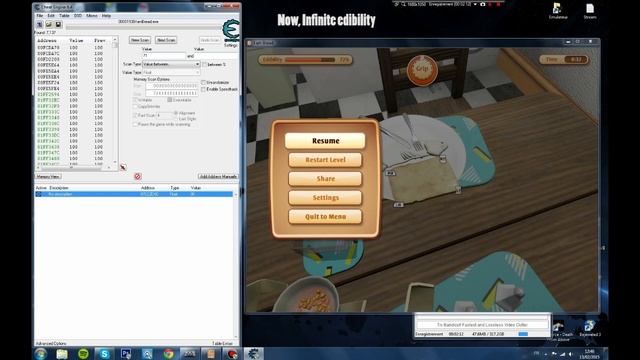Click Settings in the game pause menu
The image size is (640, 360).
(x=325, y=198)
